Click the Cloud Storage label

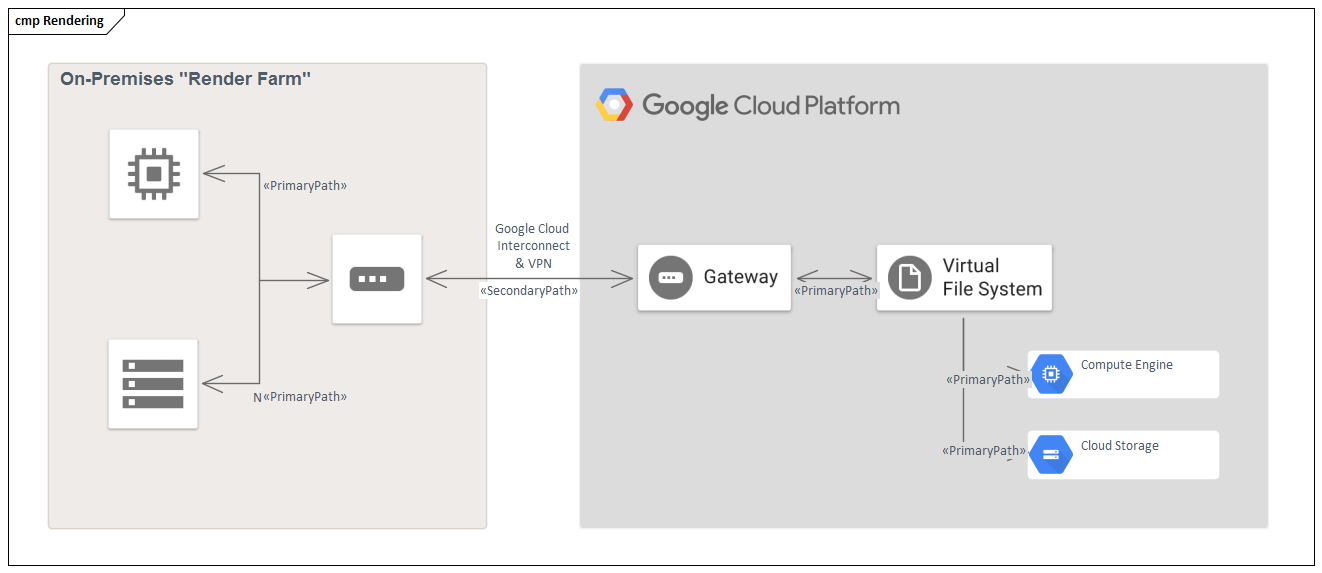point(1119,446)
